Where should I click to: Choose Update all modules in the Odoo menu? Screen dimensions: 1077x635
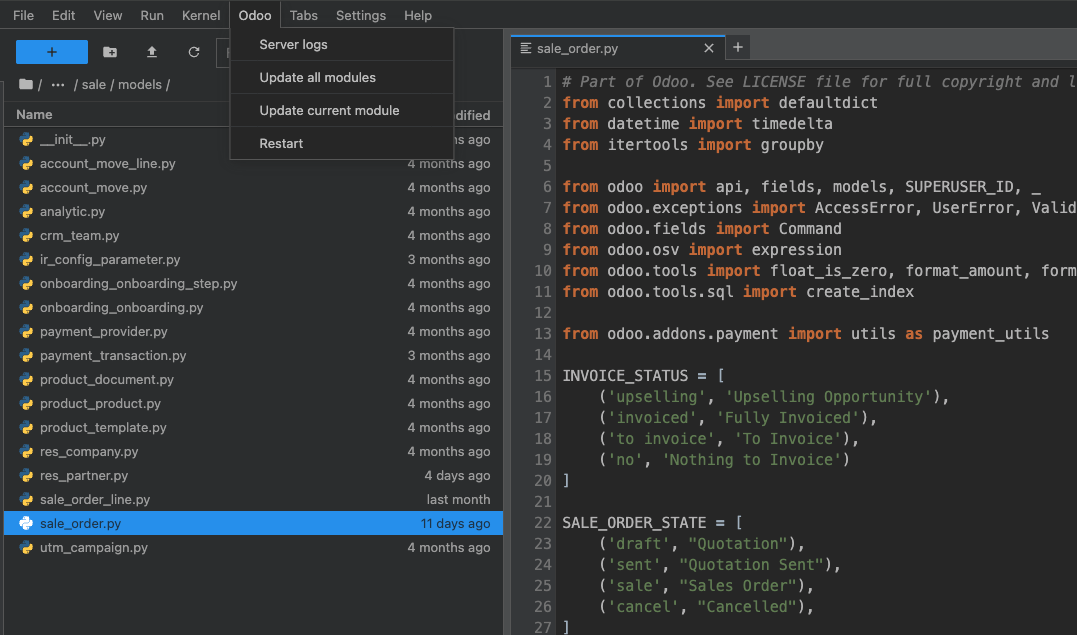coord(317,78)
